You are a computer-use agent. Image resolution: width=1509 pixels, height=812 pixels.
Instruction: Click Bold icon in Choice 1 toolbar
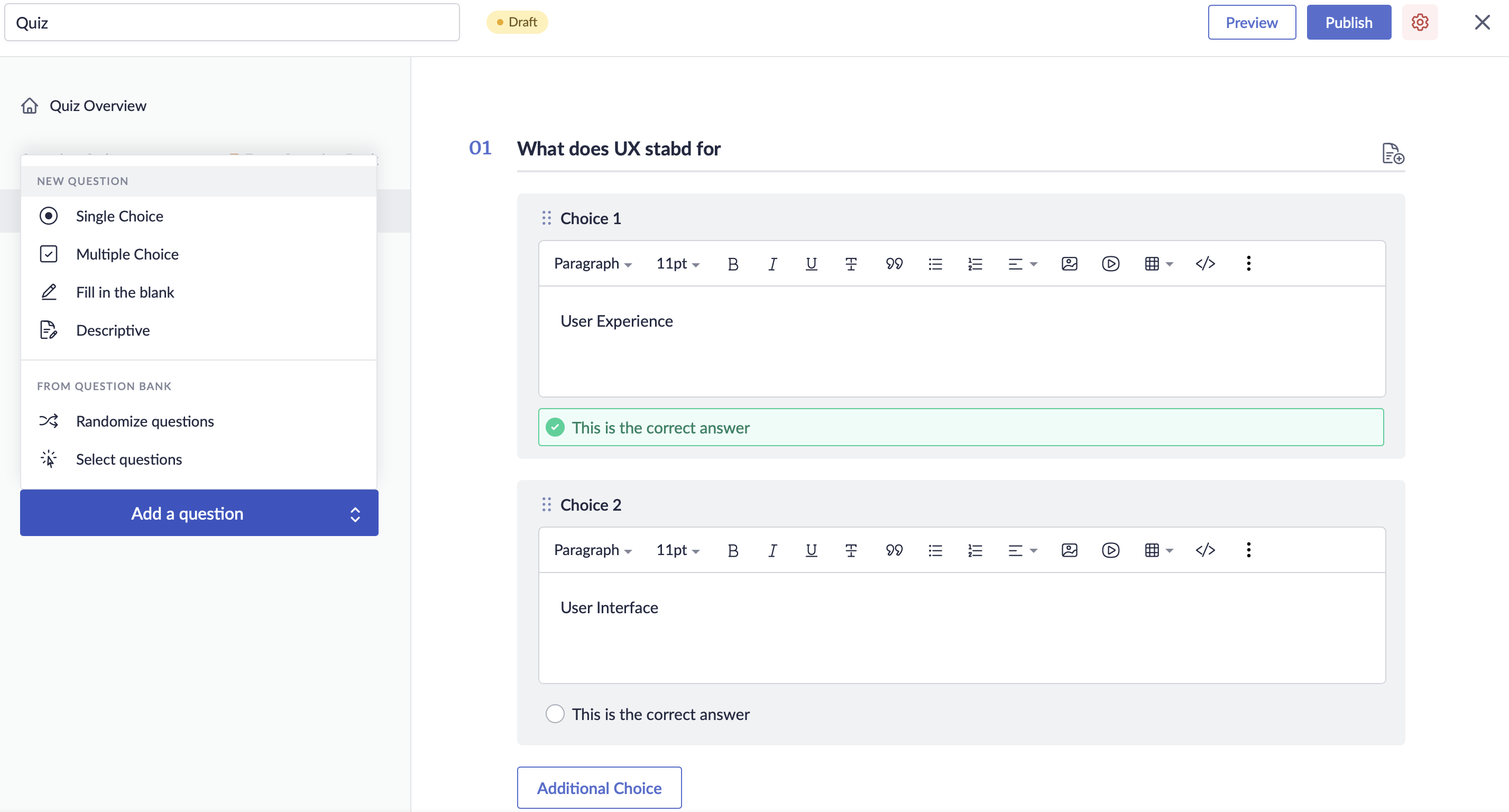pos(732,264)
